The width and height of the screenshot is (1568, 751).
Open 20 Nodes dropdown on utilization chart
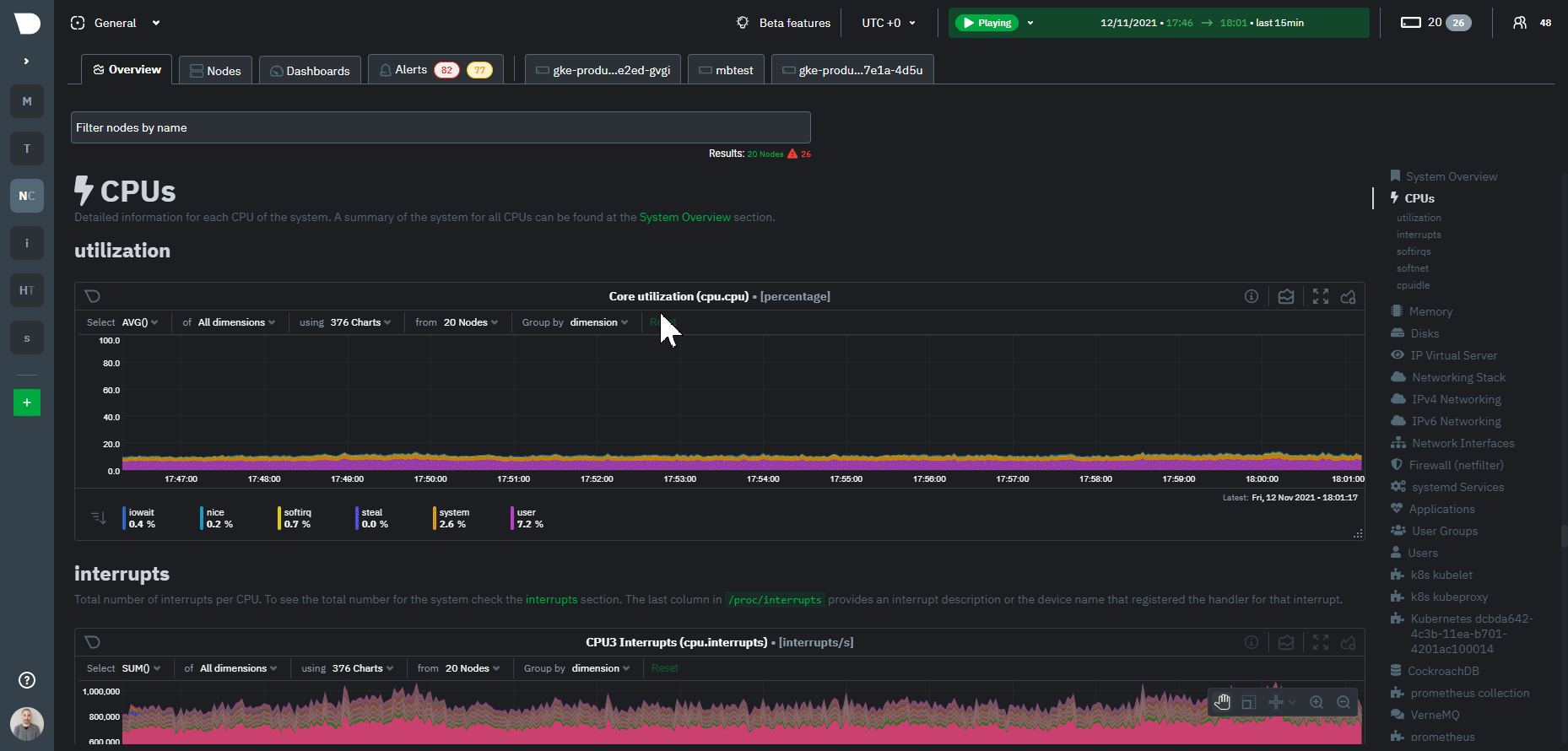(x=471, y=322)
